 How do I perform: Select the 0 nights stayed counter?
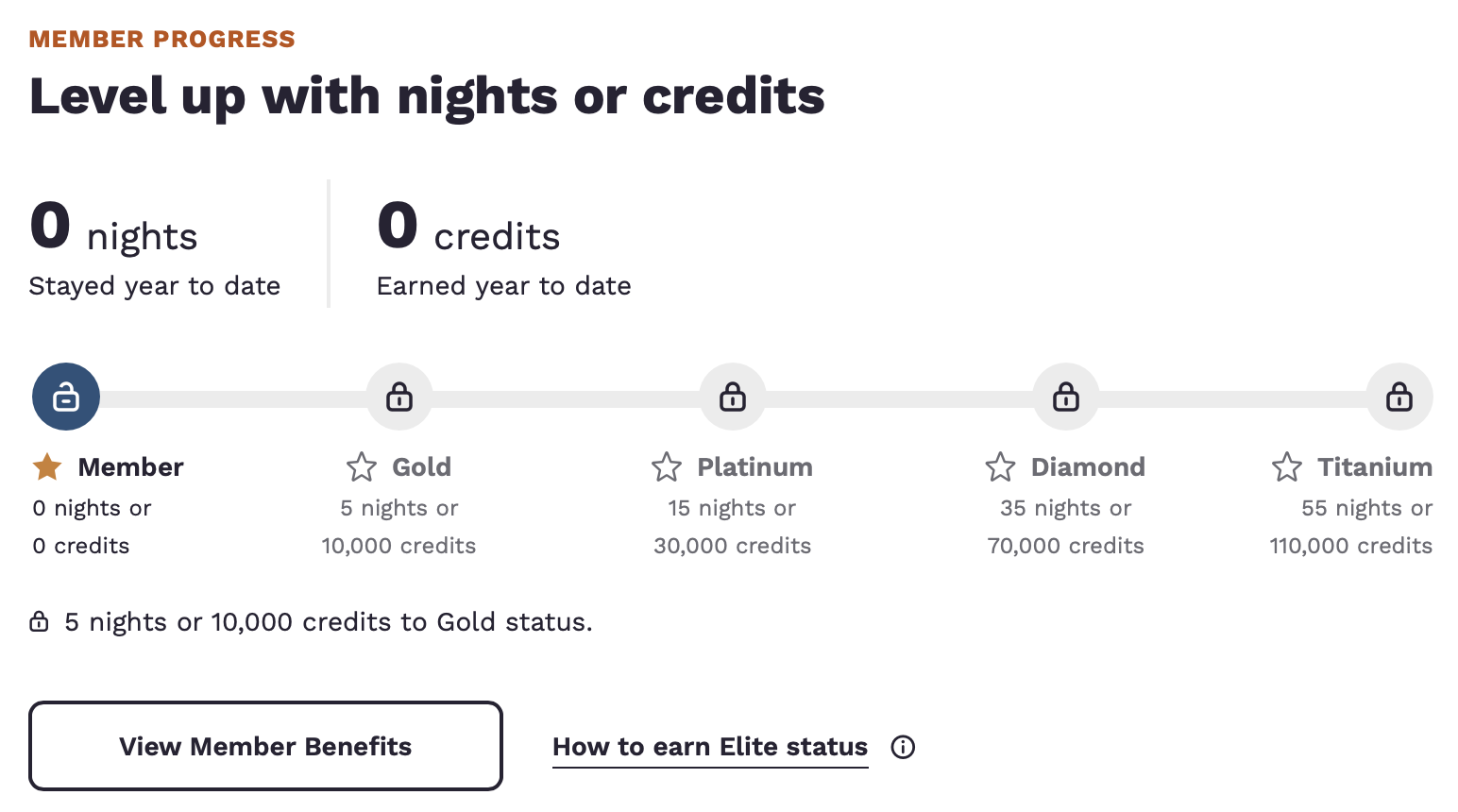[113, 231]
